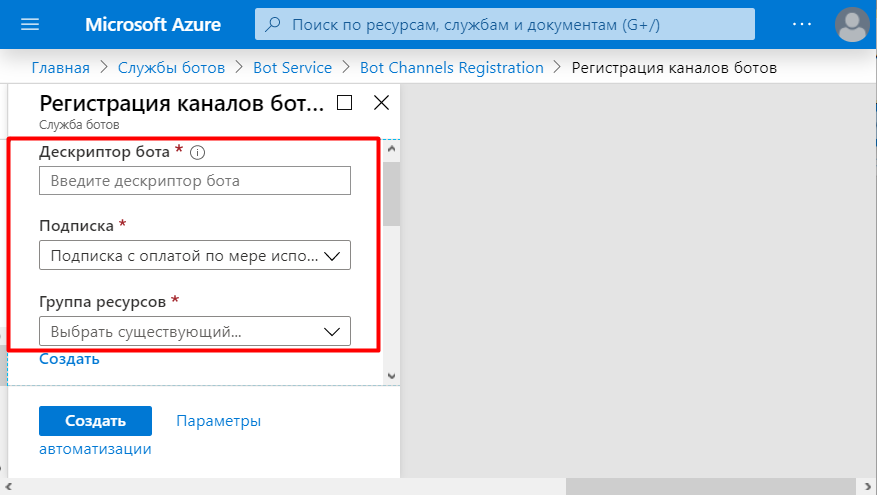Click the Дескриптор бота label
The image size is (877, 495).
pos(105,152)
